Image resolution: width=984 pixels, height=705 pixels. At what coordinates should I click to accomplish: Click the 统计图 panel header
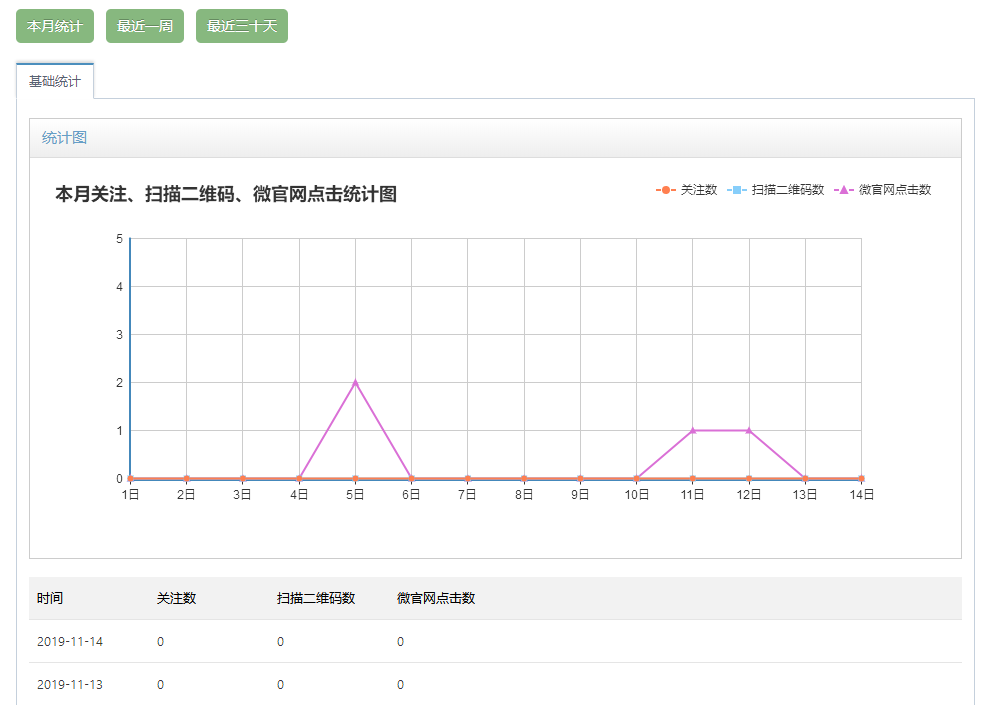tap(495, 138)
